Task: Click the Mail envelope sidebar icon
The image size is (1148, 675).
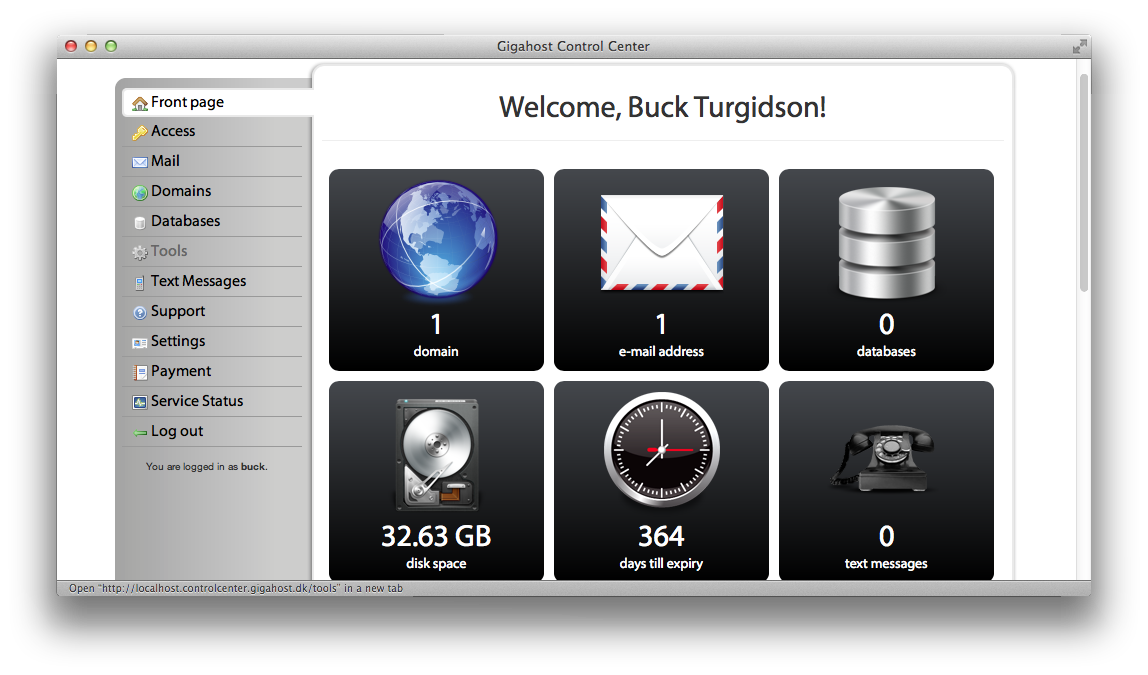Action: 140,162
